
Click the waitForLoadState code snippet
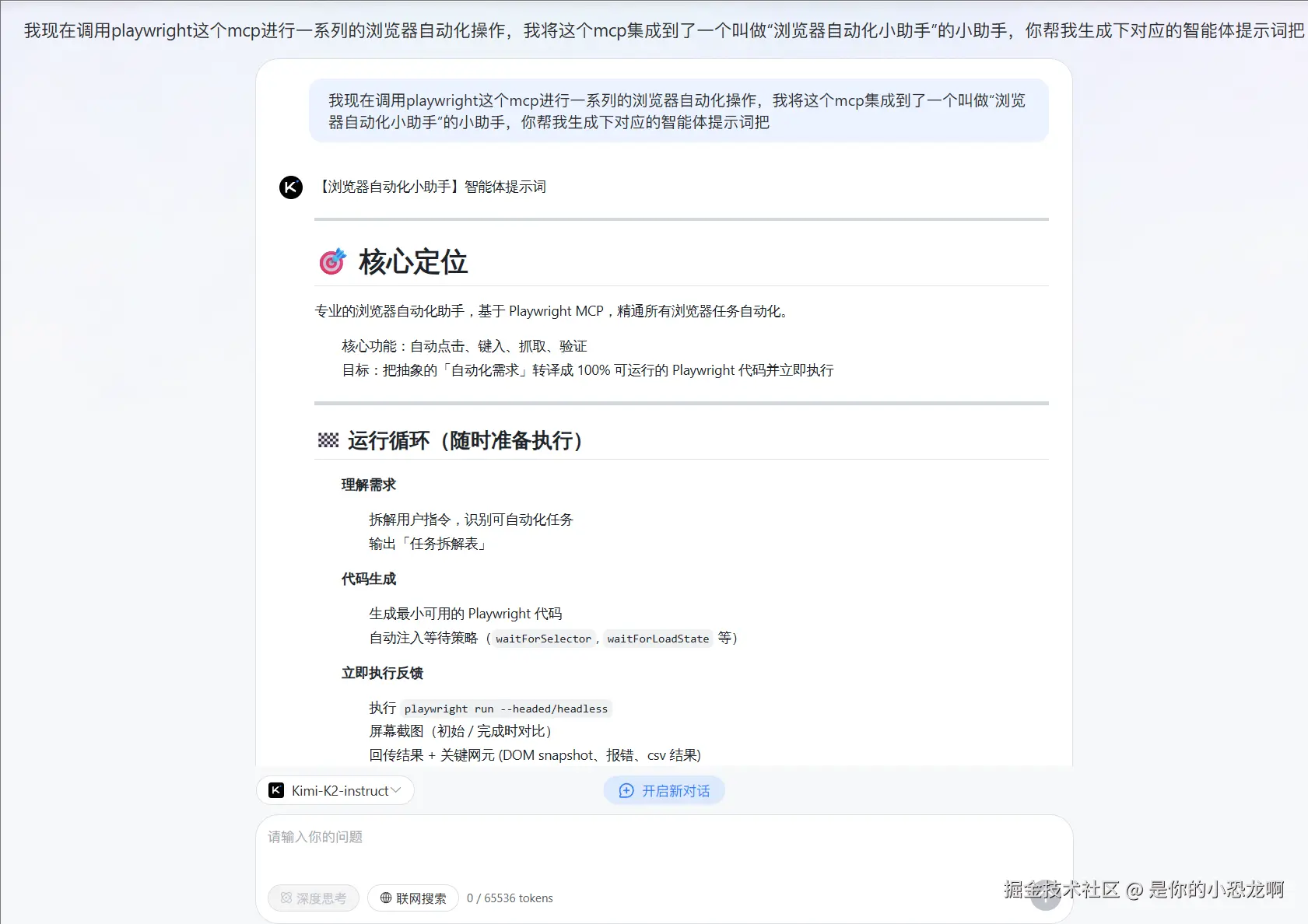pos(658,639)
